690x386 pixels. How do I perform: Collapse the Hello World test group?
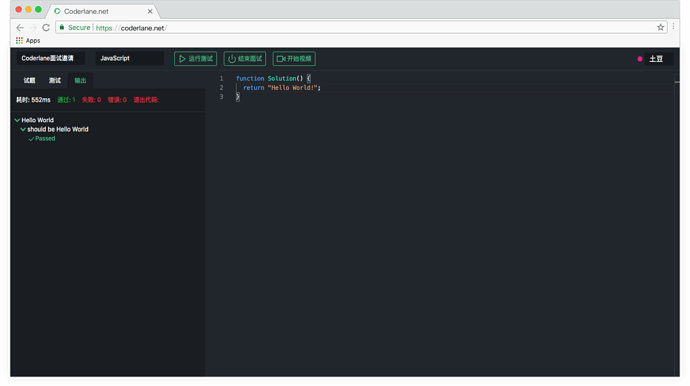17,120
